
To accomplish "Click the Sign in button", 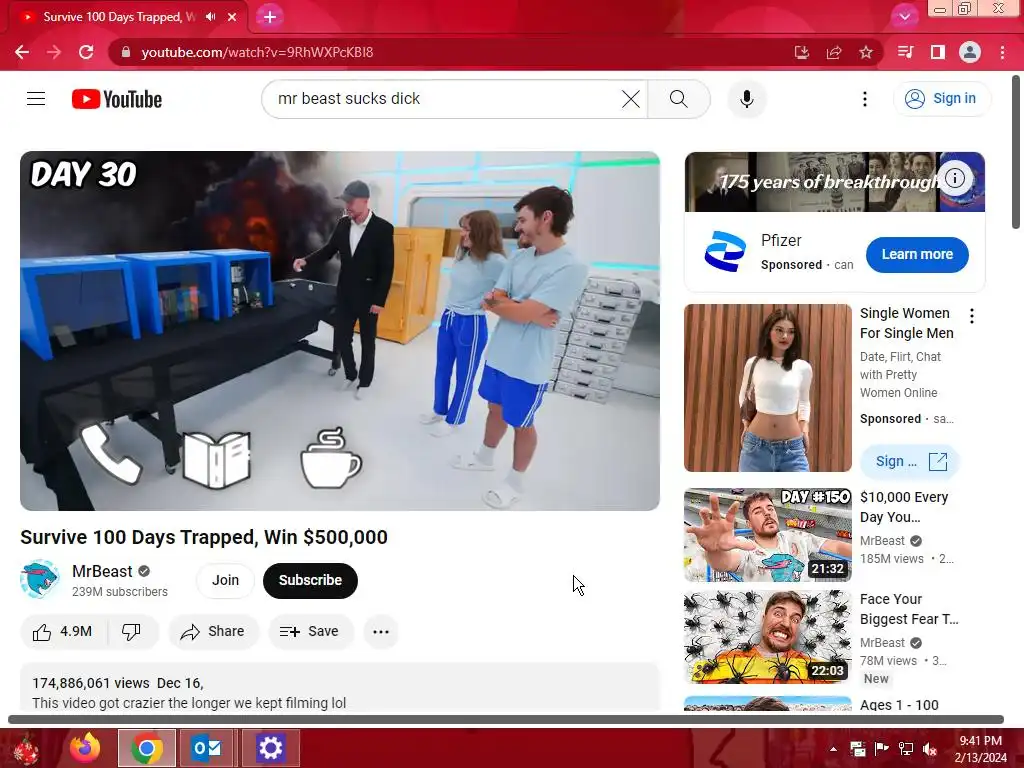I will tap(941, 99).
